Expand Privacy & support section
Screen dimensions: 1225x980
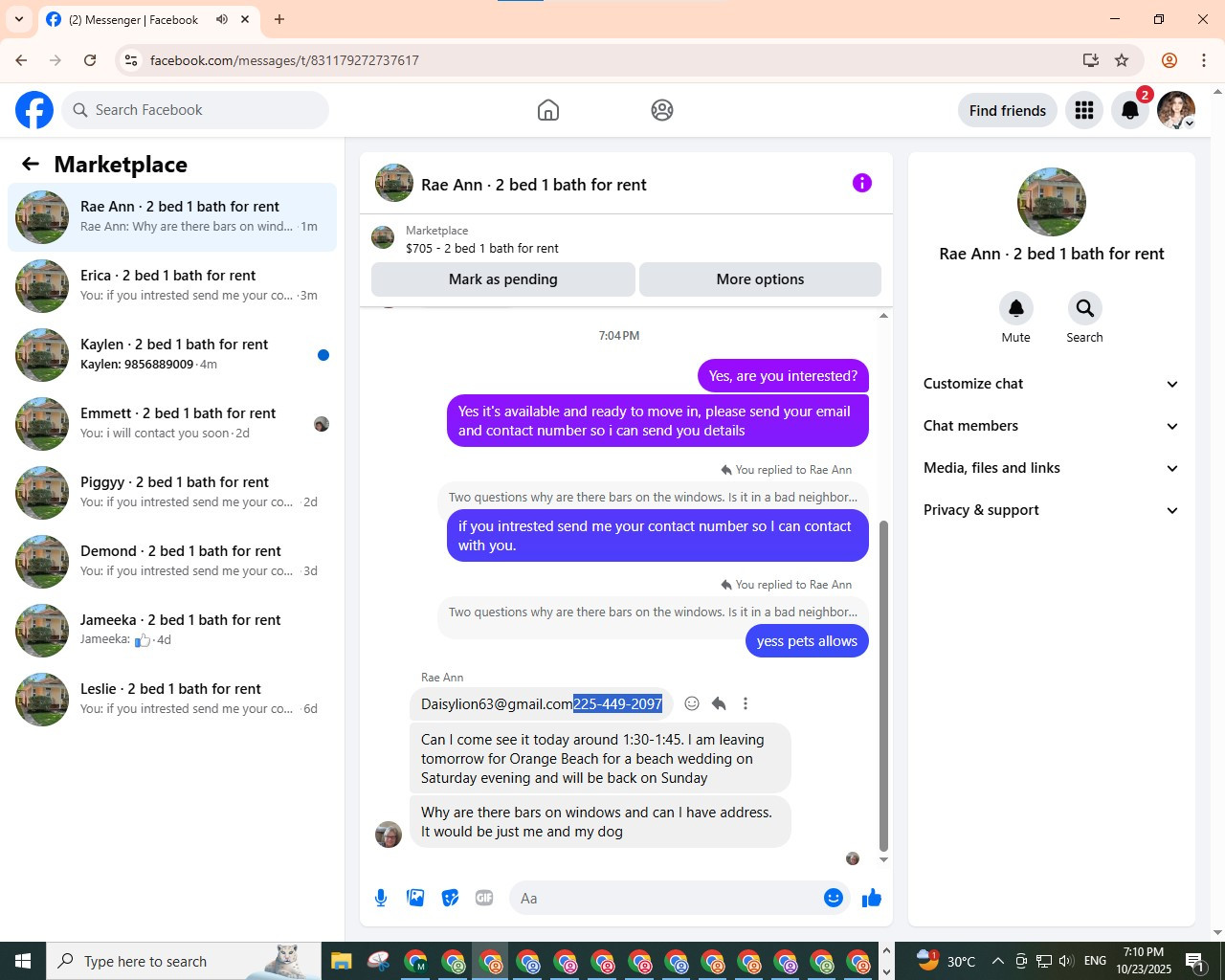tap(1051, 510)
